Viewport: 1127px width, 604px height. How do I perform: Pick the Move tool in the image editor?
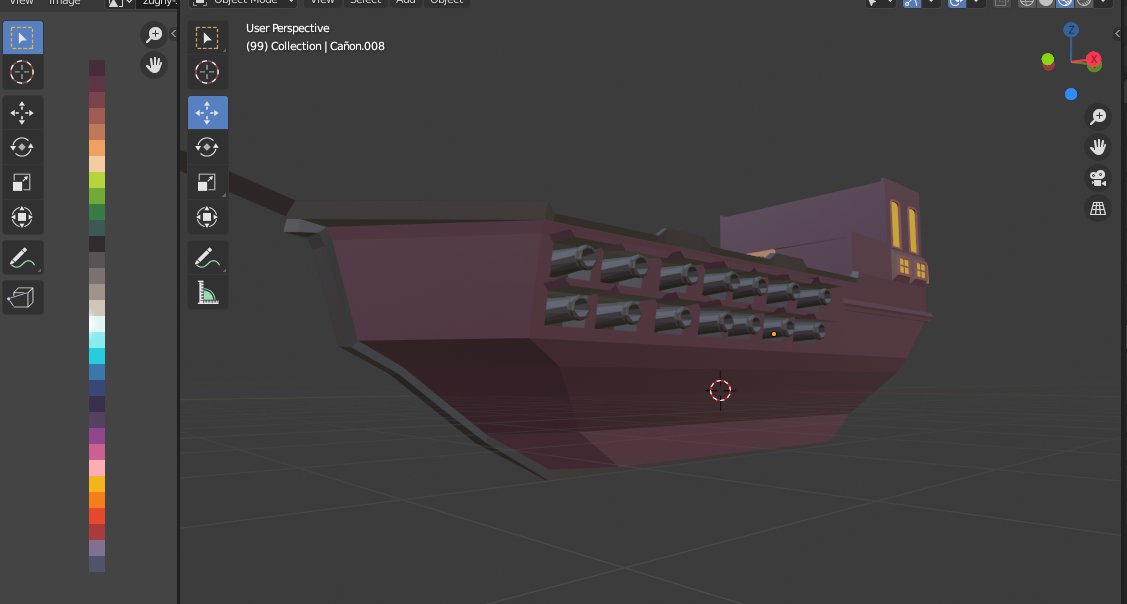[22, 113]
